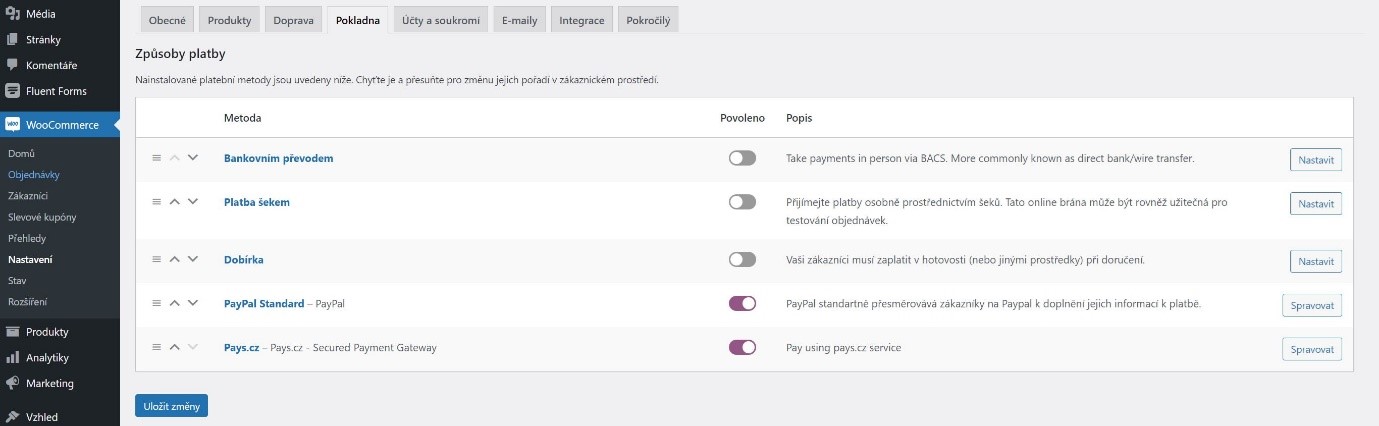Image resolution: width=1379 pixels, height=426 pixels.
Task: Enable Bankovním převodem payment toggle
Action: pyautogui.click(x=742, y=158)
